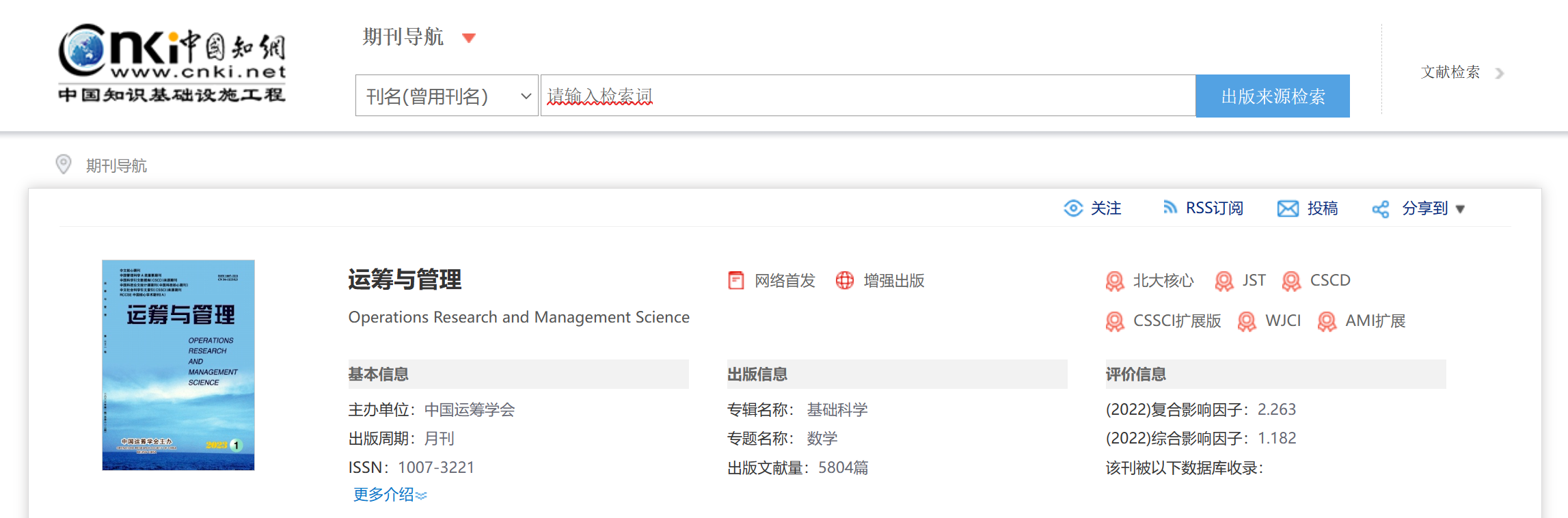Subscribe using RSS订阅 link
The width and height of the screenshot is (1568, 518).
pos(1215,208)
